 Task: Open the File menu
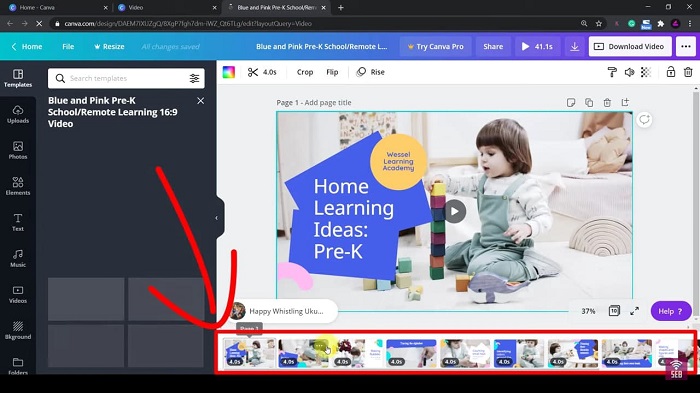click(68, 46)
